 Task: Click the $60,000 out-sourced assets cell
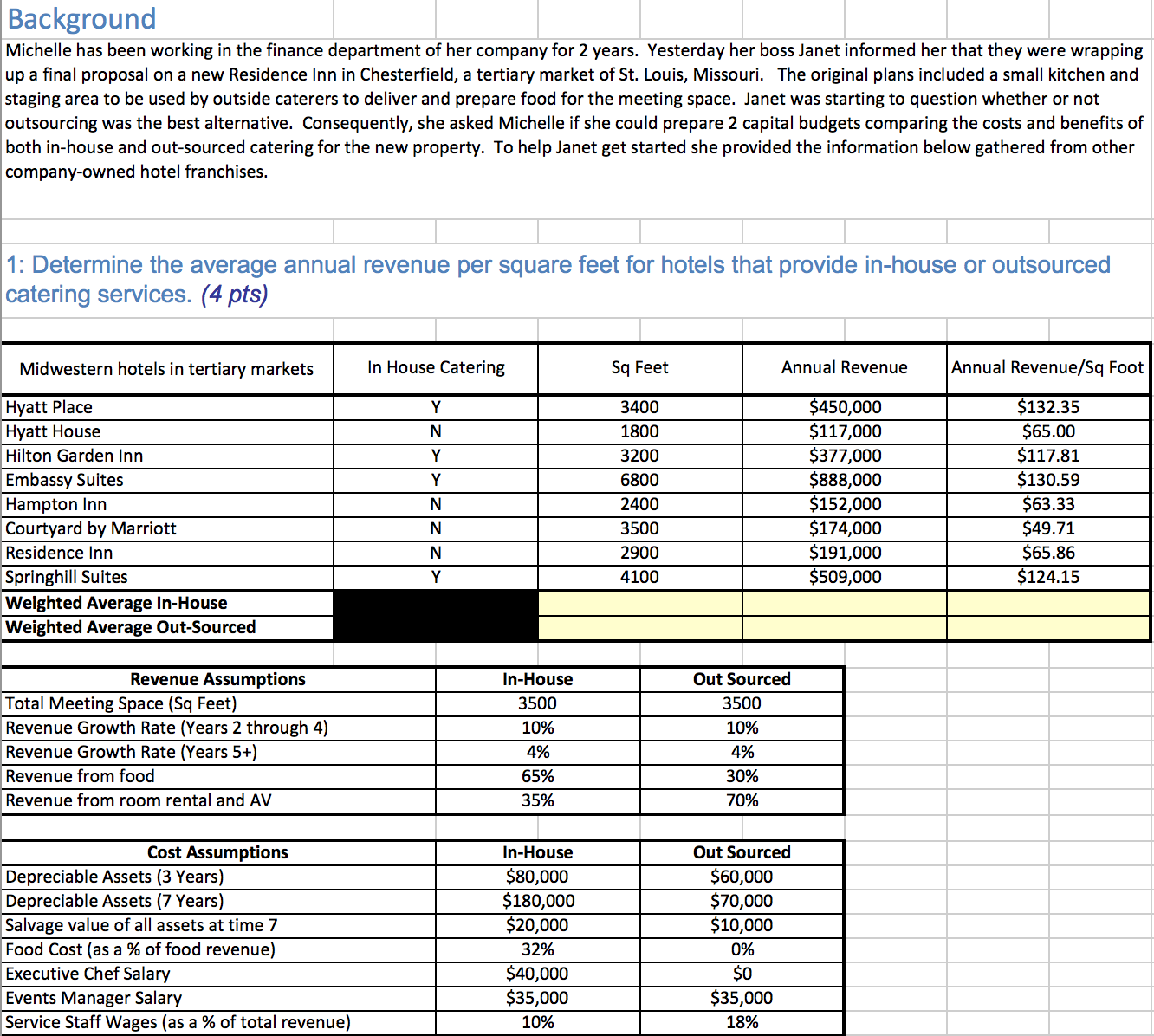pyautogui.click(x=742, y=877)
